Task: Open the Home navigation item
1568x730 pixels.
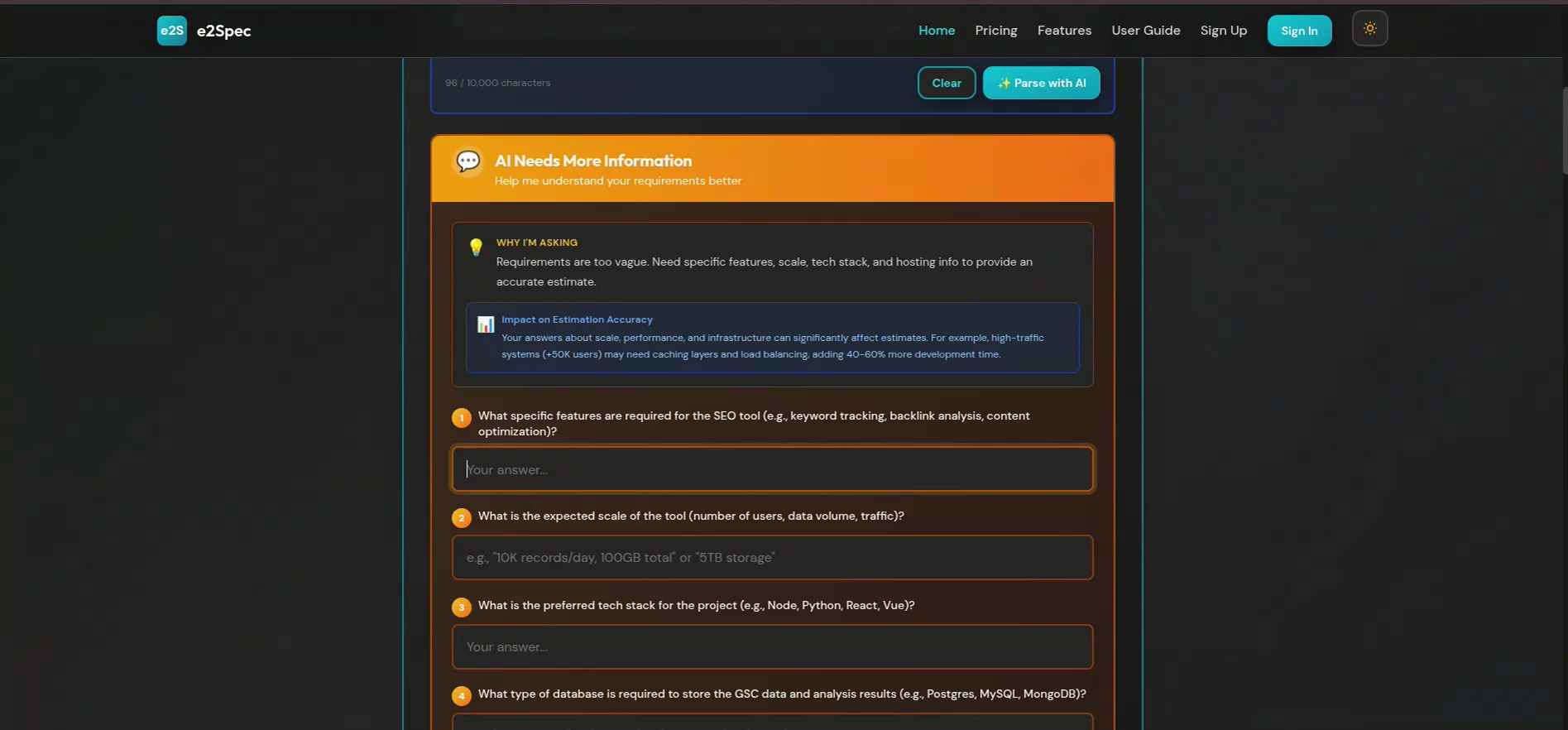Action: (937, 31)
